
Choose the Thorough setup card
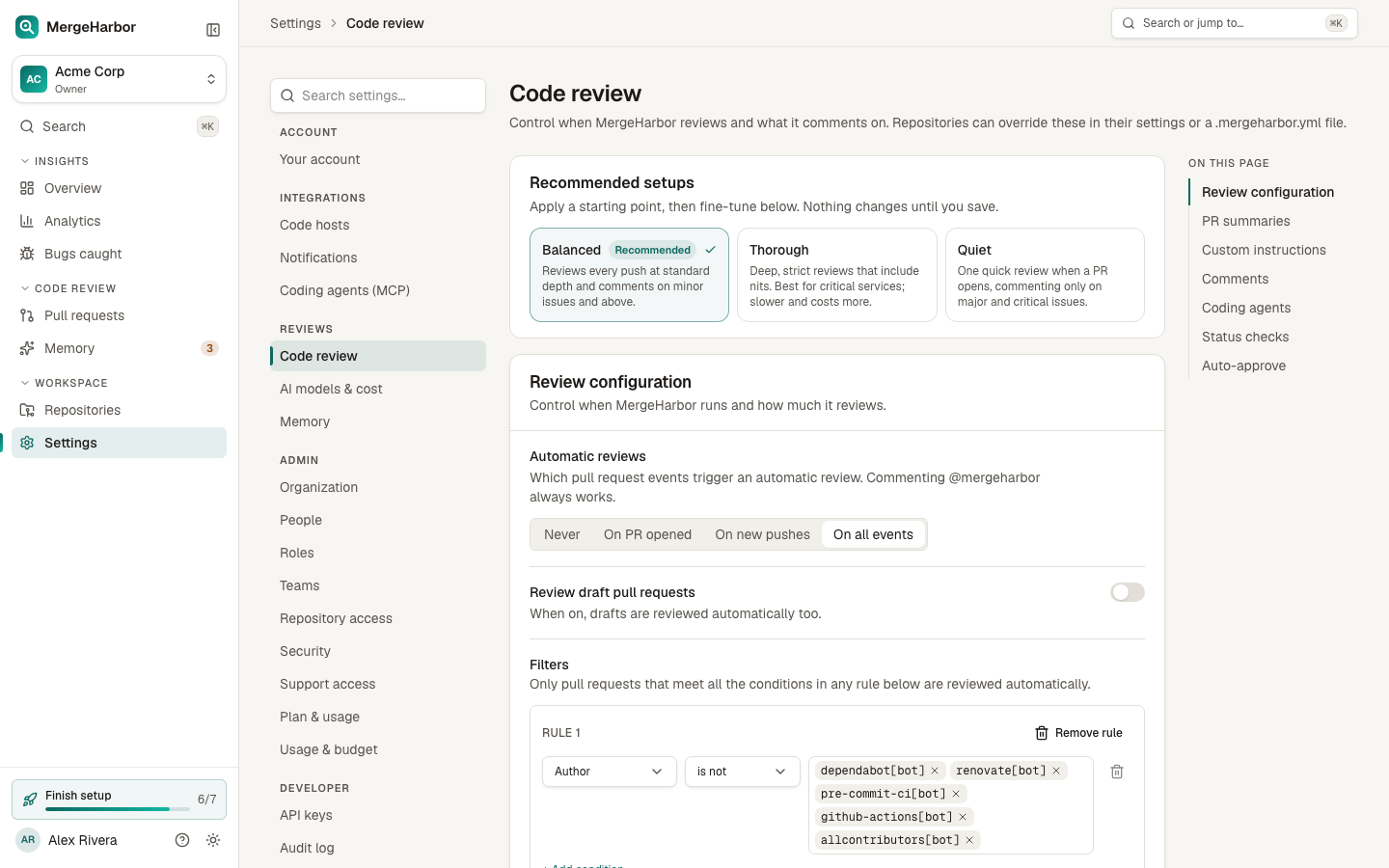[837, 275]
